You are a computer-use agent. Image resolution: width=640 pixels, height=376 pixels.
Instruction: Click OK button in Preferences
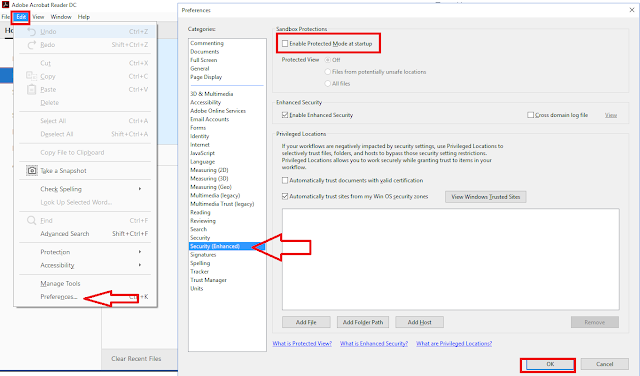[549, 364]
